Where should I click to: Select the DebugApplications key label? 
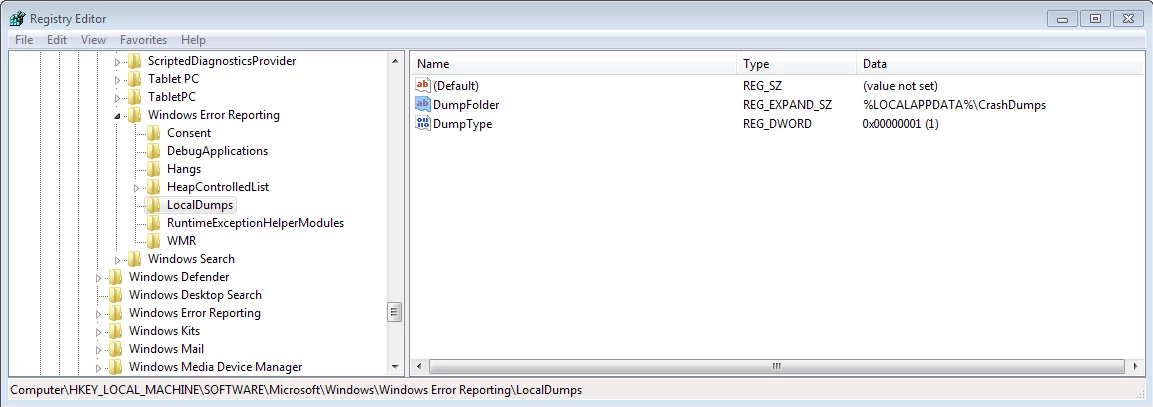pos(218,151)
